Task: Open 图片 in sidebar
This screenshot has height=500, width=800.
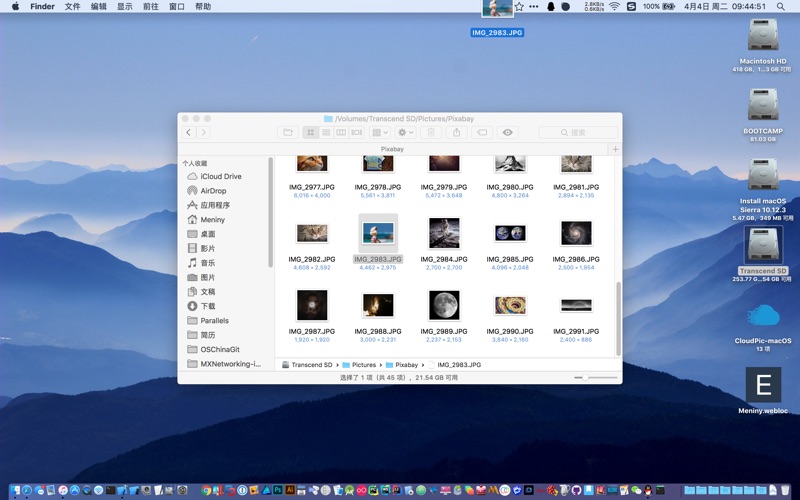Action: (x=208, y=278)
